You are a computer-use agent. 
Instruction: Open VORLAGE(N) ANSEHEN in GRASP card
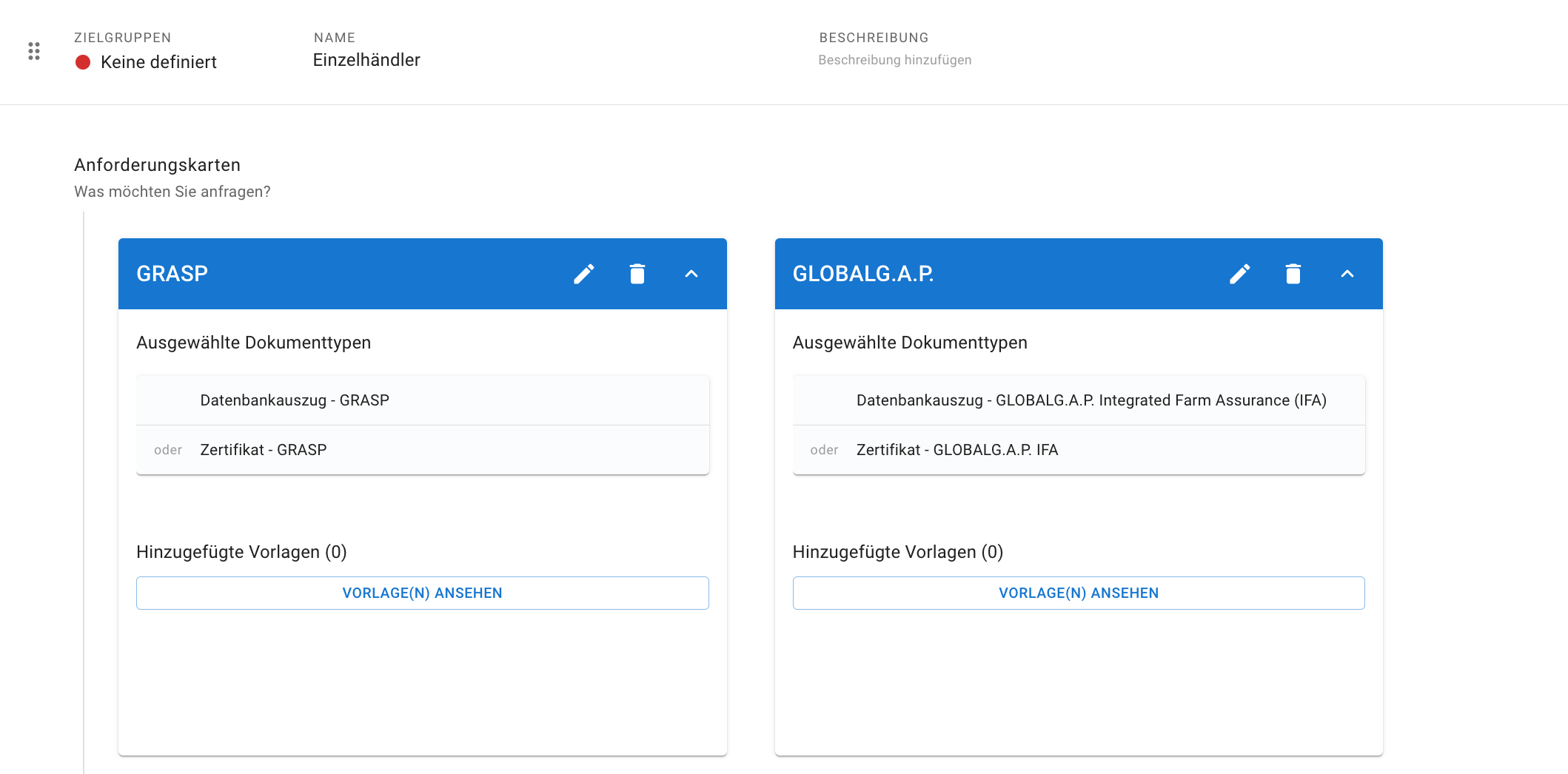[423, 593]
